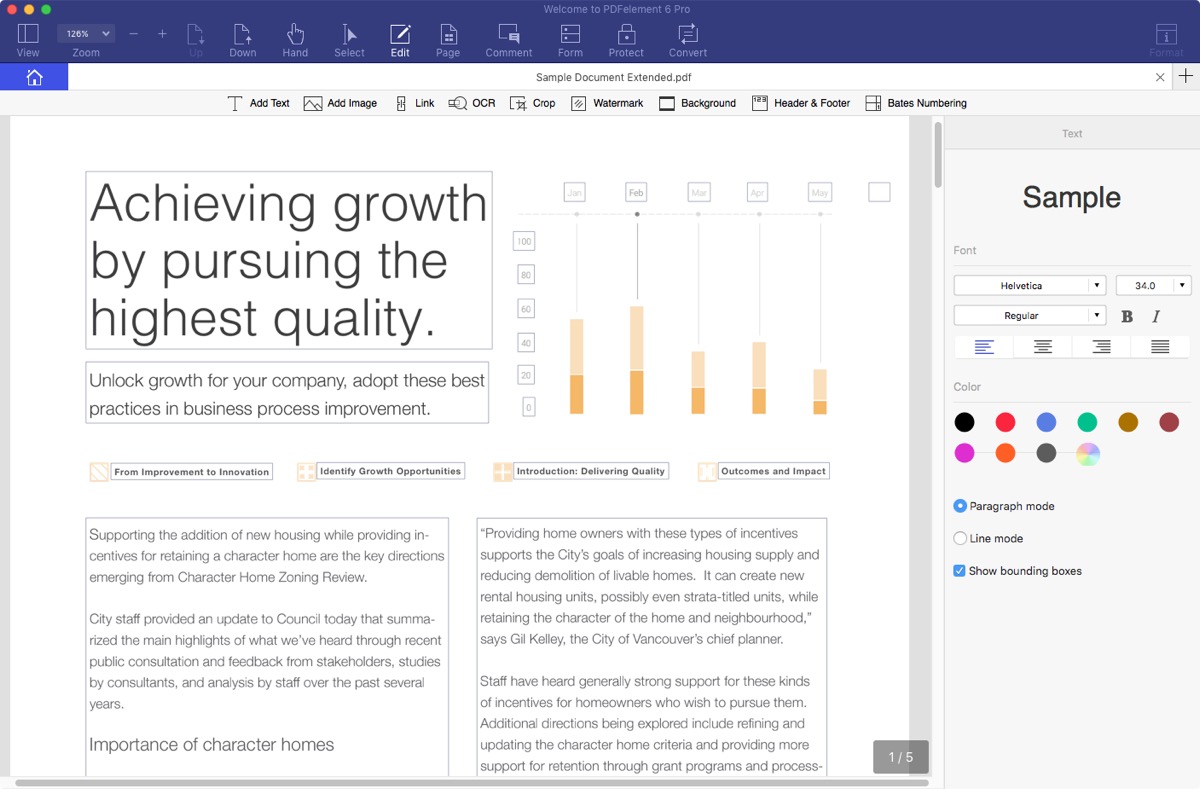This screenshot has width=1200, height=789.
Task: Apply bold with the B icon
Action: 1127,316
